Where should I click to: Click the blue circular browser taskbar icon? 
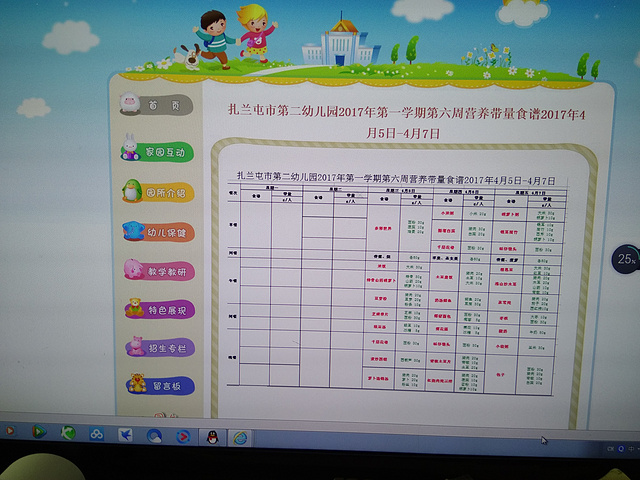pyautogui.click(x=155, y=436)
